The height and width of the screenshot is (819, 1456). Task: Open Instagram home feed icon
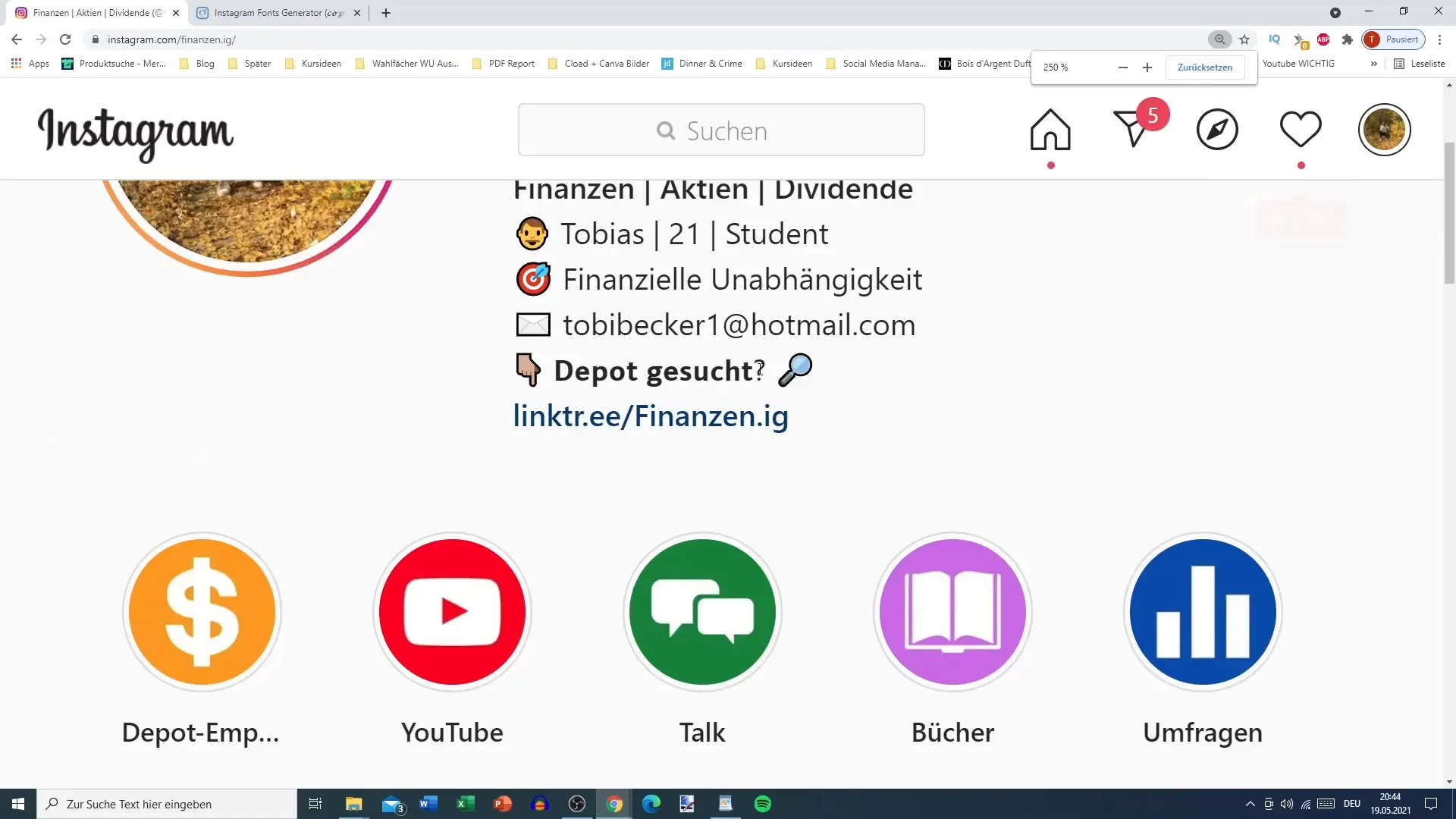[x=1050, y=130]
